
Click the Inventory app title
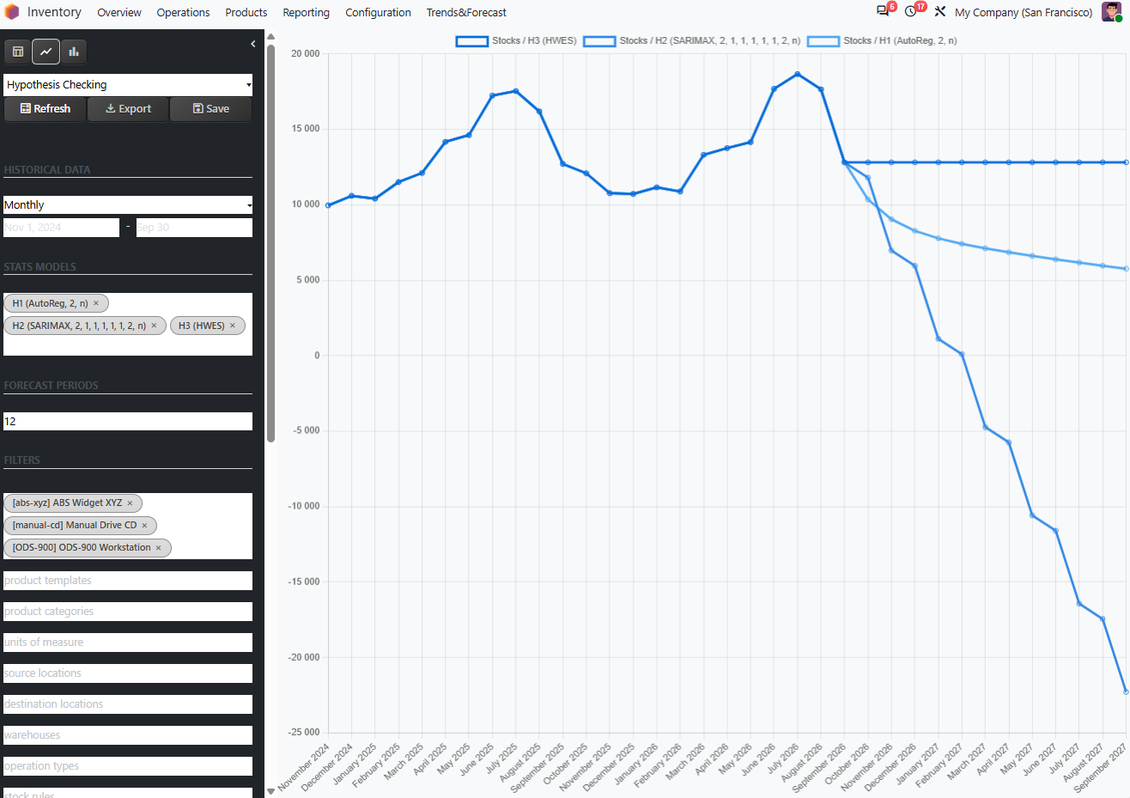pos(54,12)
